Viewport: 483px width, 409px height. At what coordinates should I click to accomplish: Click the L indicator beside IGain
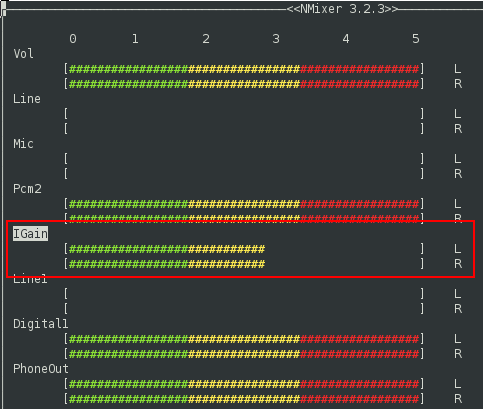tap(458, 249)
